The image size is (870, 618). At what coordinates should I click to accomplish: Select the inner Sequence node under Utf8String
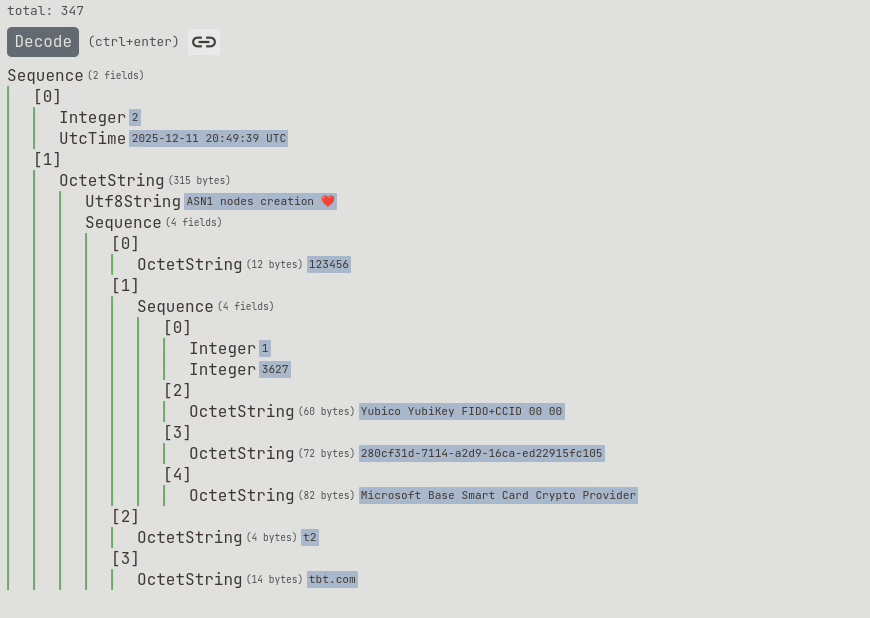click(x=123, y=223)
